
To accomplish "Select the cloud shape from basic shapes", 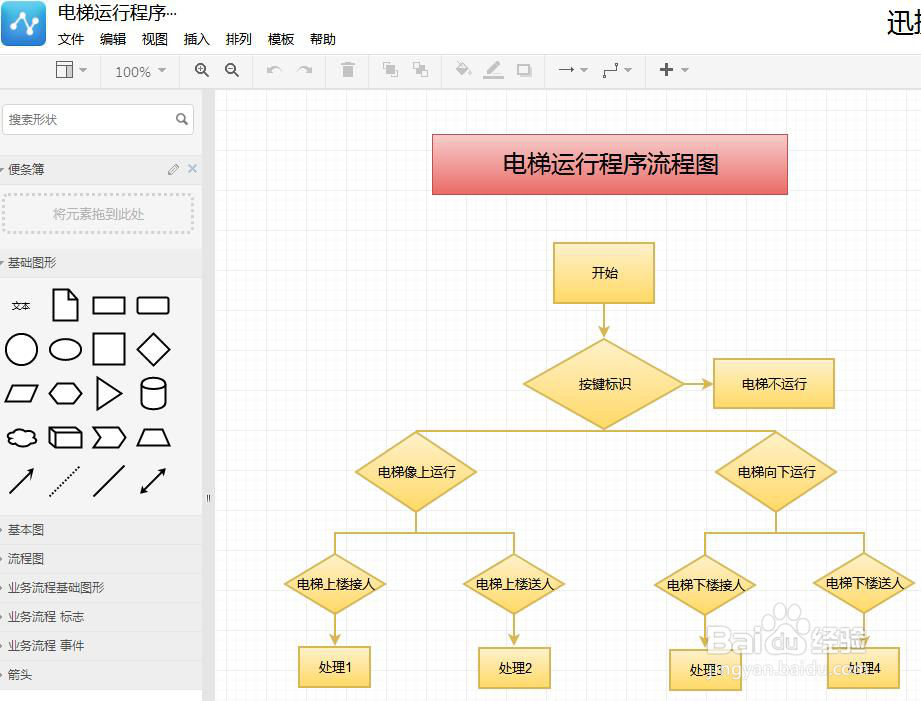I will click(x=21, y=437).
